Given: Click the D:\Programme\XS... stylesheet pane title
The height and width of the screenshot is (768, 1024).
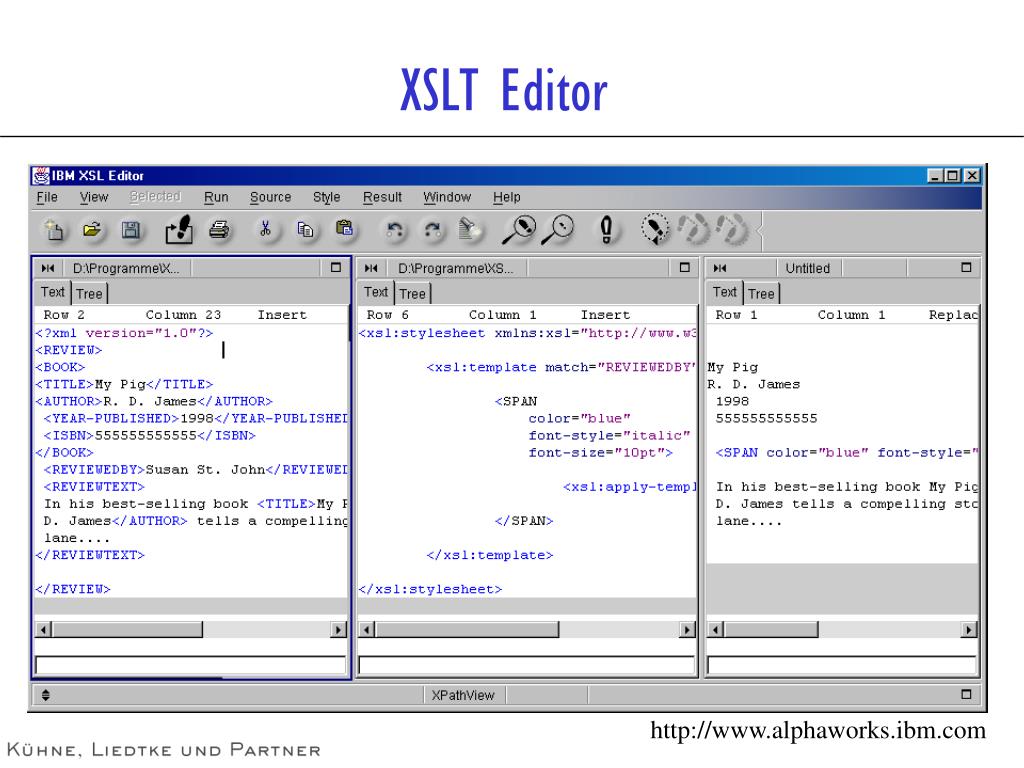Looking at the screenshot, I should click(x=456, y=268).
